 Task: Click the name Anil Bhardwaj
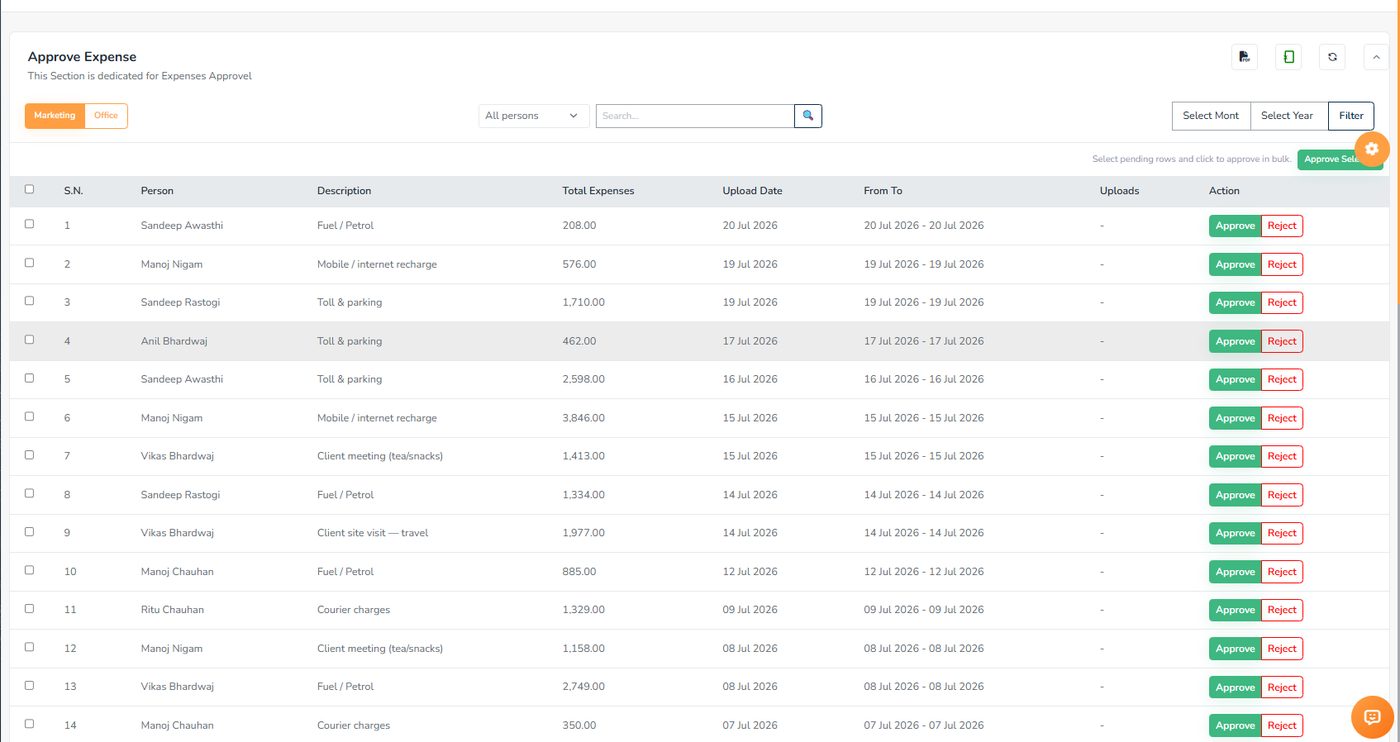[174, 341]
